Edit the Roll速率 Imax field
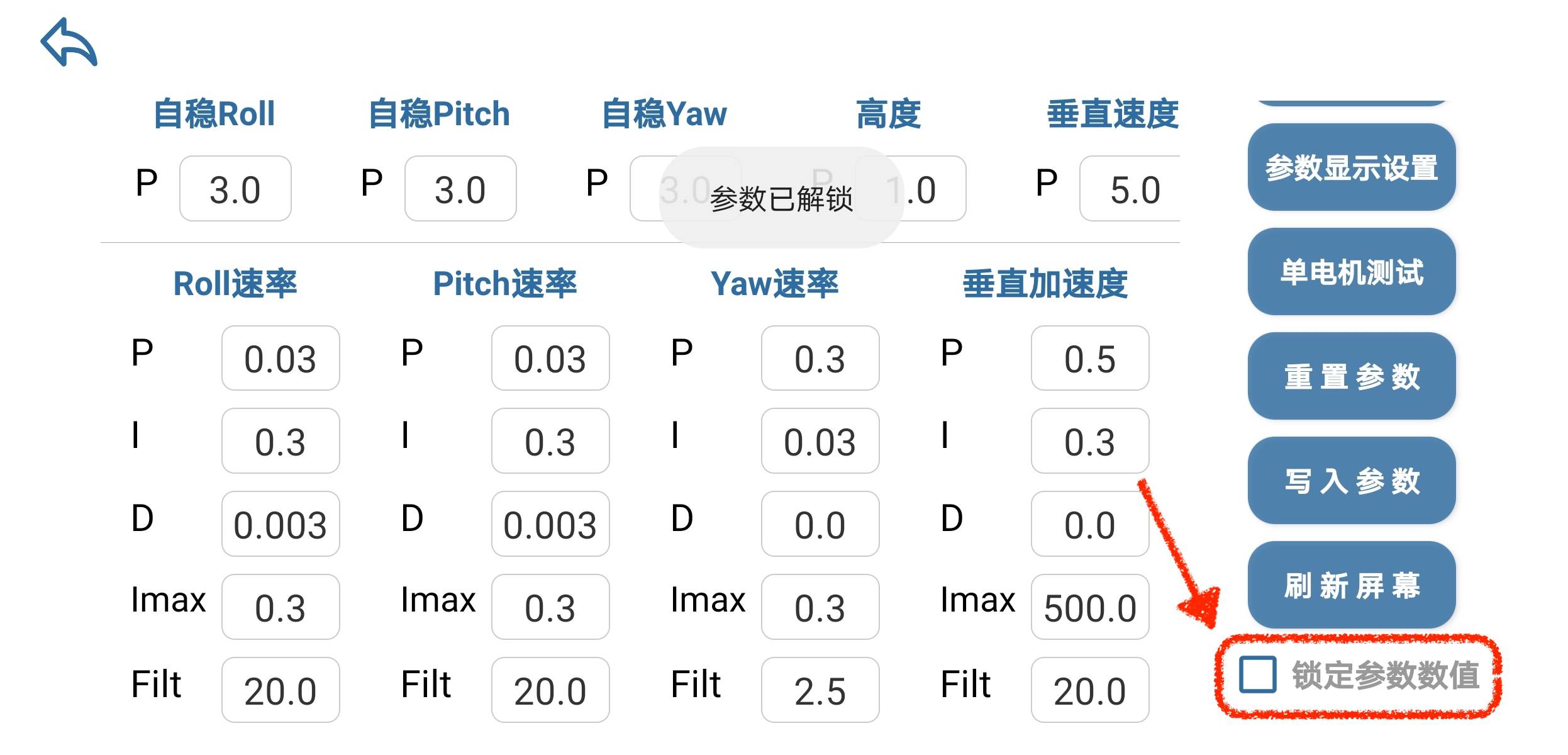1568x755 pixels. click(x=281, y=607)
